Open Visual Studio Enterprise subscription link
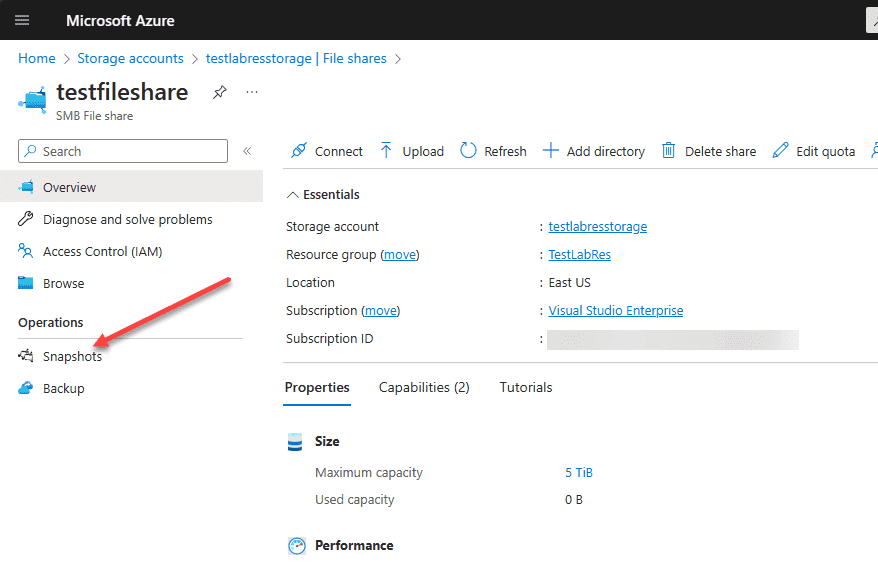878x565 pixels. [615, 310]
